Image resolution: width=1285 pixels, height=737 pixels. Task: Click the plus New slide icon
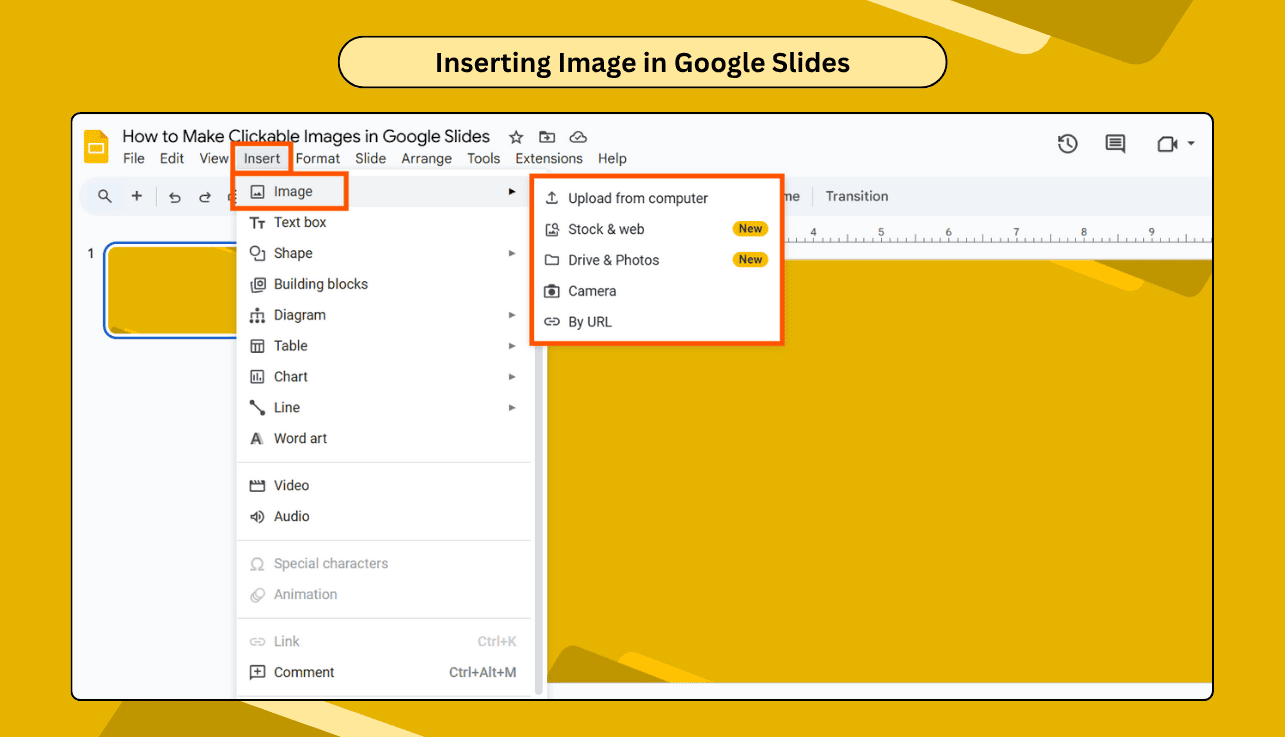pos(137,196)
